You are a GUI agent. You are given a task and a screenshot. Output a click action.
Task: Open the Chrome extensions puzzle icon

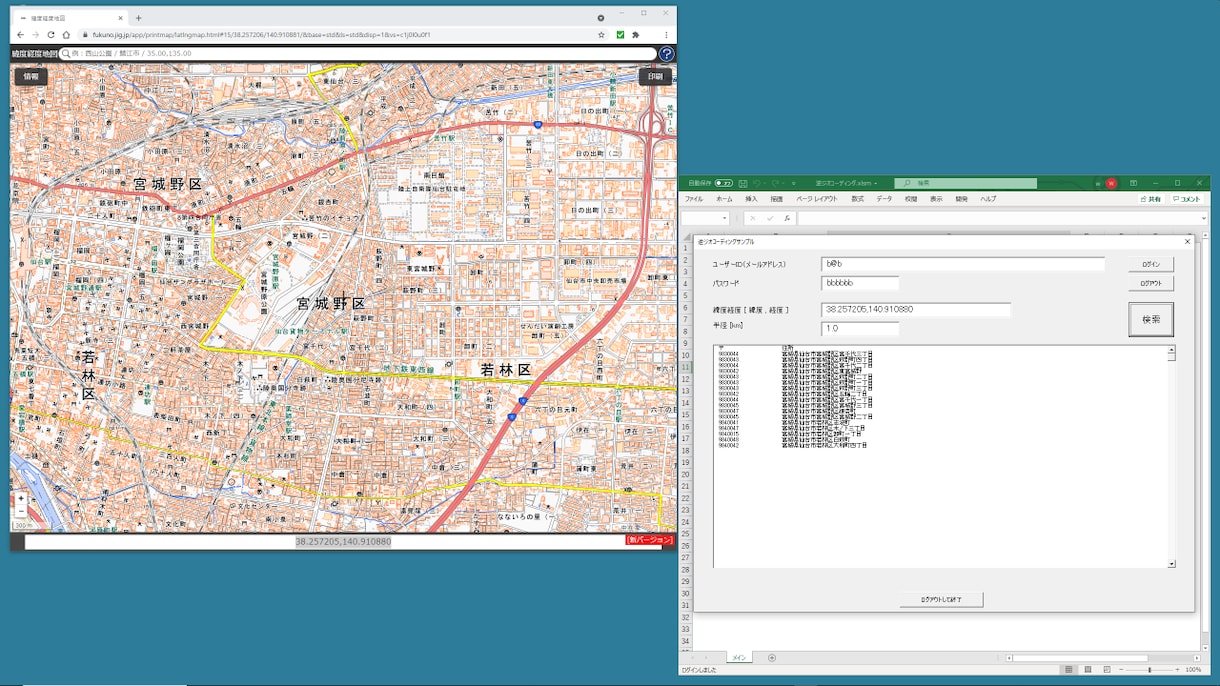pos(636,35)
